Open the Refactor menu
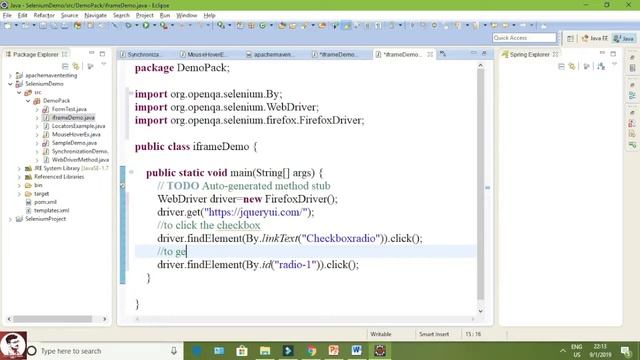 44,15
